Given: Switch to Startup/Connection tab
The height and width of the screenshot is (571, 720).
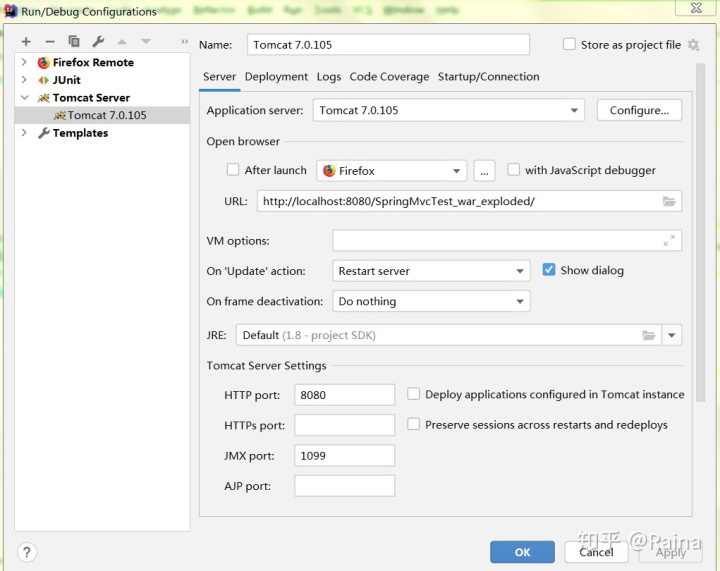Looking at the screenshot, I should (489, 77).
